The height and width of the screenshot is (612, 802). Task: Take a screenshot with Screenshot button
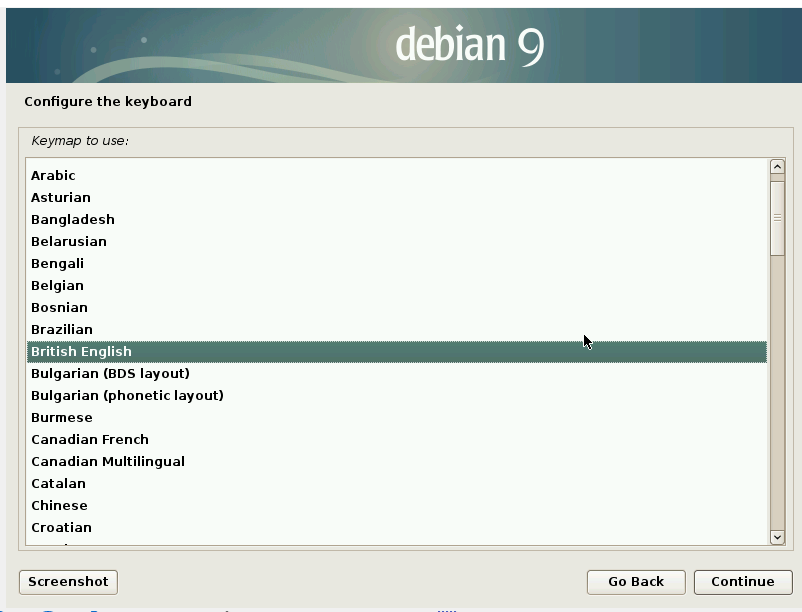click(68, 582)
